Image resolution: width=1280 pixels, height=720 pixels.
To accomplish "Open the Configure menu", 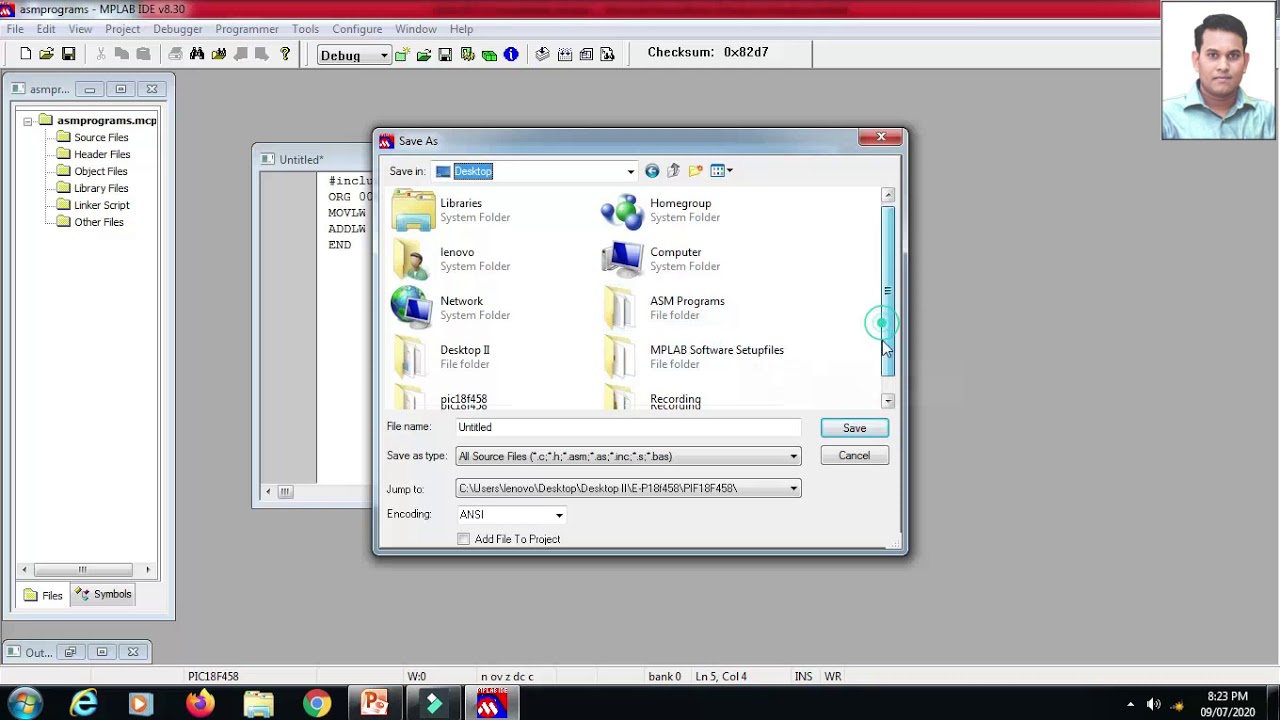I will coord(357,29).
